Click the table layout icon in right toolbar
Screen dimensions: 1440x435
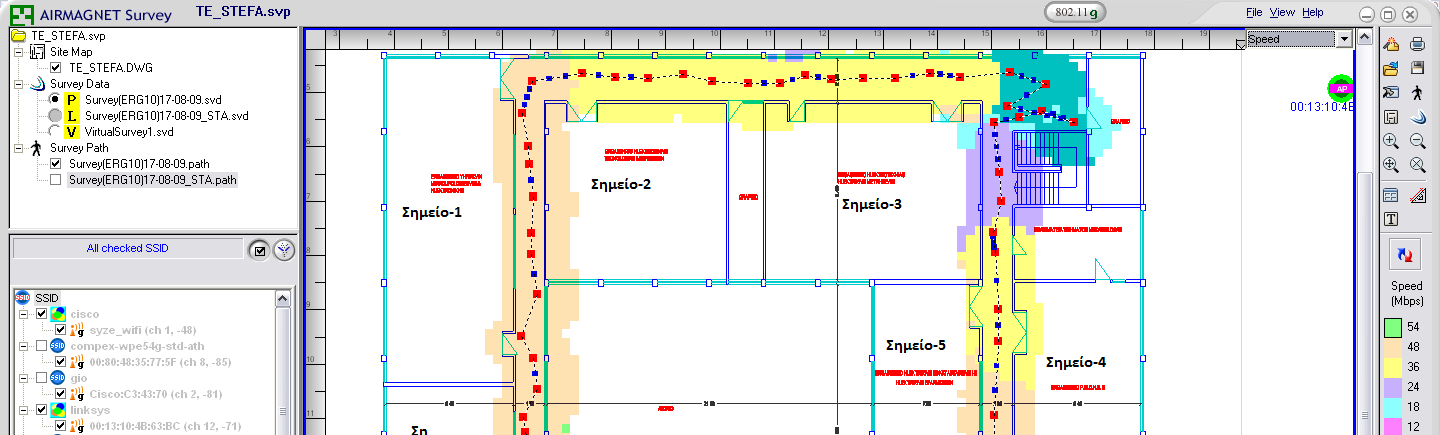coord(1391,195)
